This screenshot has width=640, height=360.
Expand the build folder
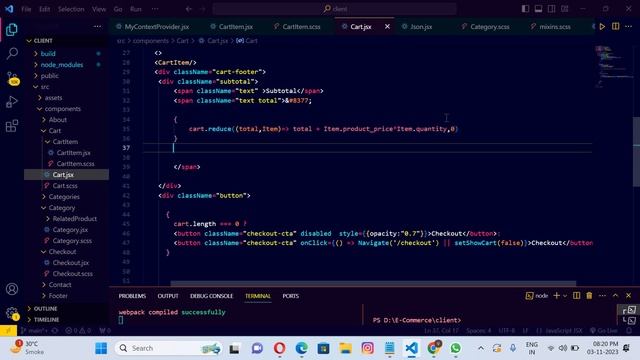pyautogui.click(x=48, y=53)
